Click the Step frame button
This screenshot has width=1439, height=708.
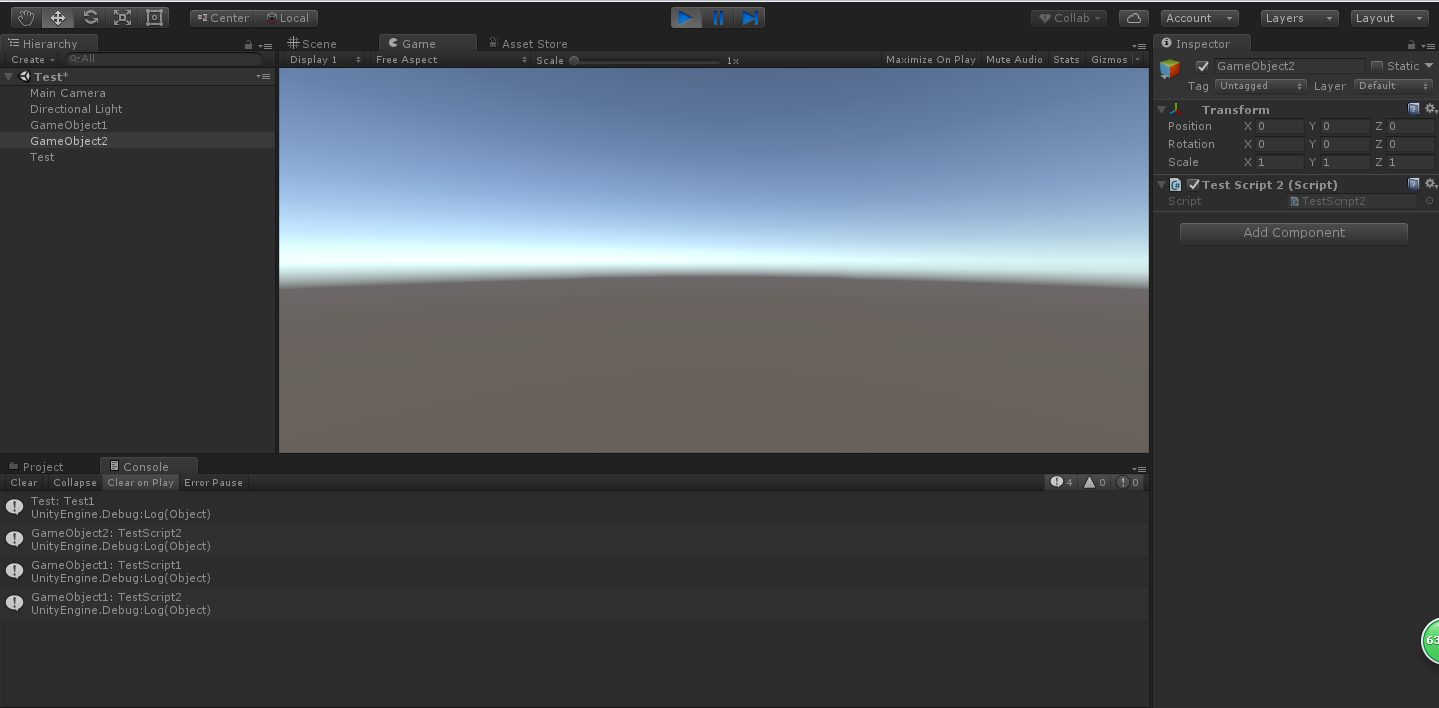(750, 17)
